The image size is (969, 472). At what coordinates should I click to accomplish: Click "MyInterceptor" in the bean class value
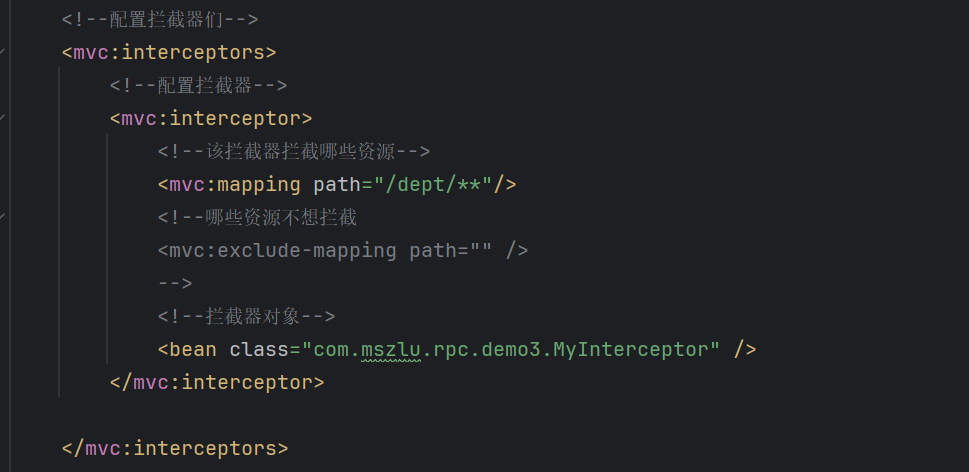coord(630,350)
